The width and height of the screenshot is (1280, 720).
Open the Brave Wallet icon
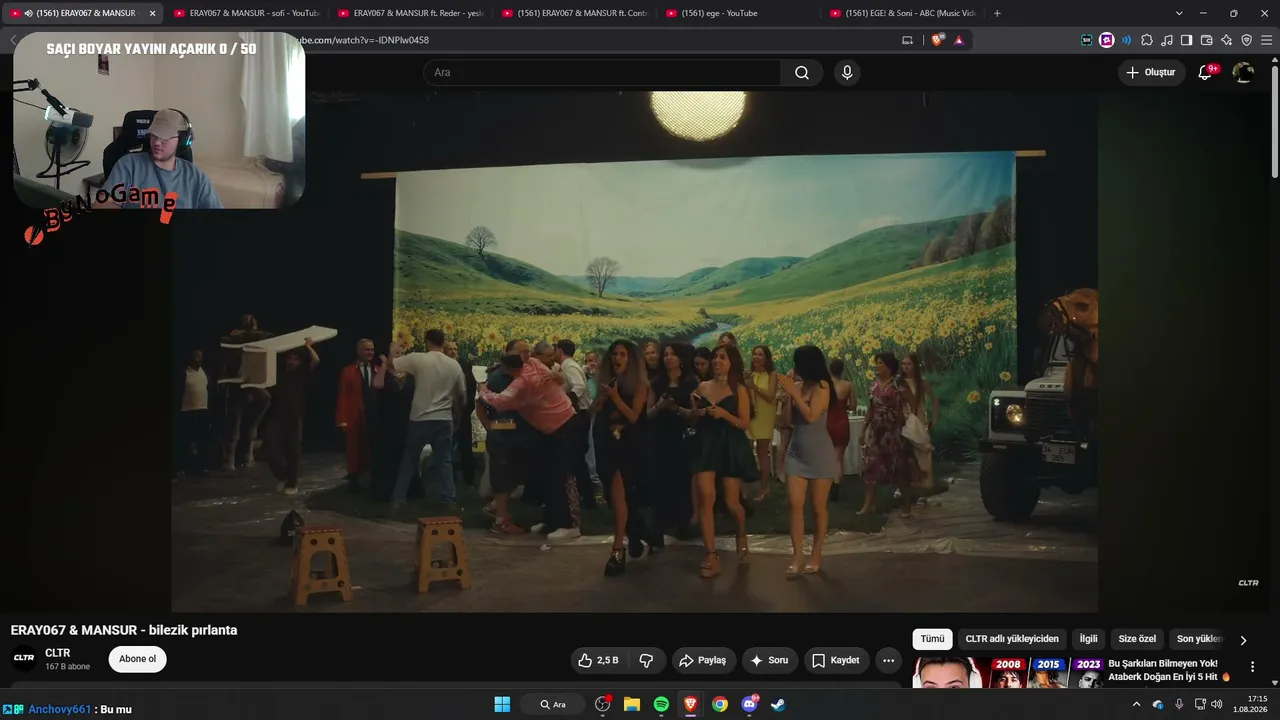pyautogui.click(x=1207, y=40)
